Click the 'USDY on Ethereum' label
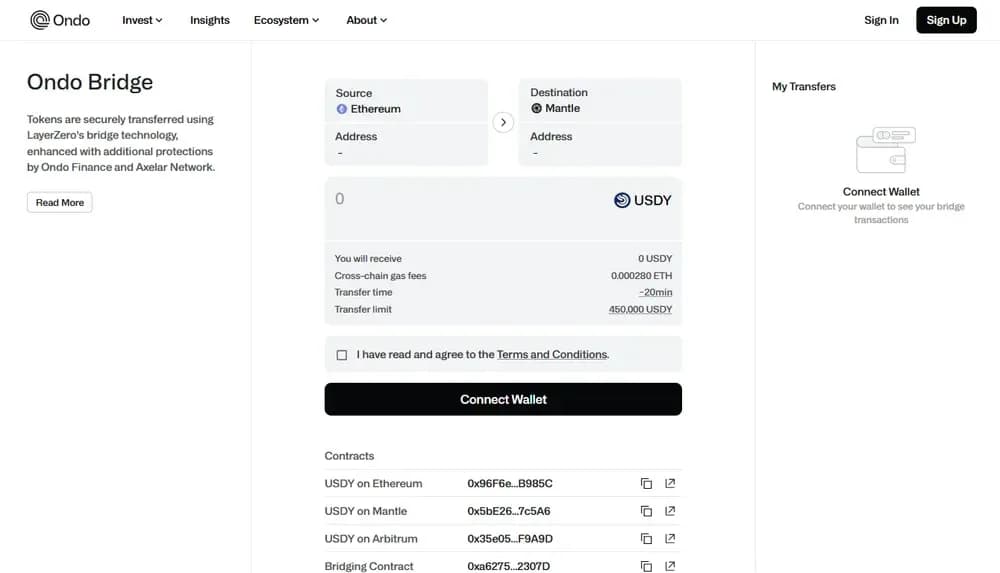This screenshot has height=573, width=1000. coord(373,484)
